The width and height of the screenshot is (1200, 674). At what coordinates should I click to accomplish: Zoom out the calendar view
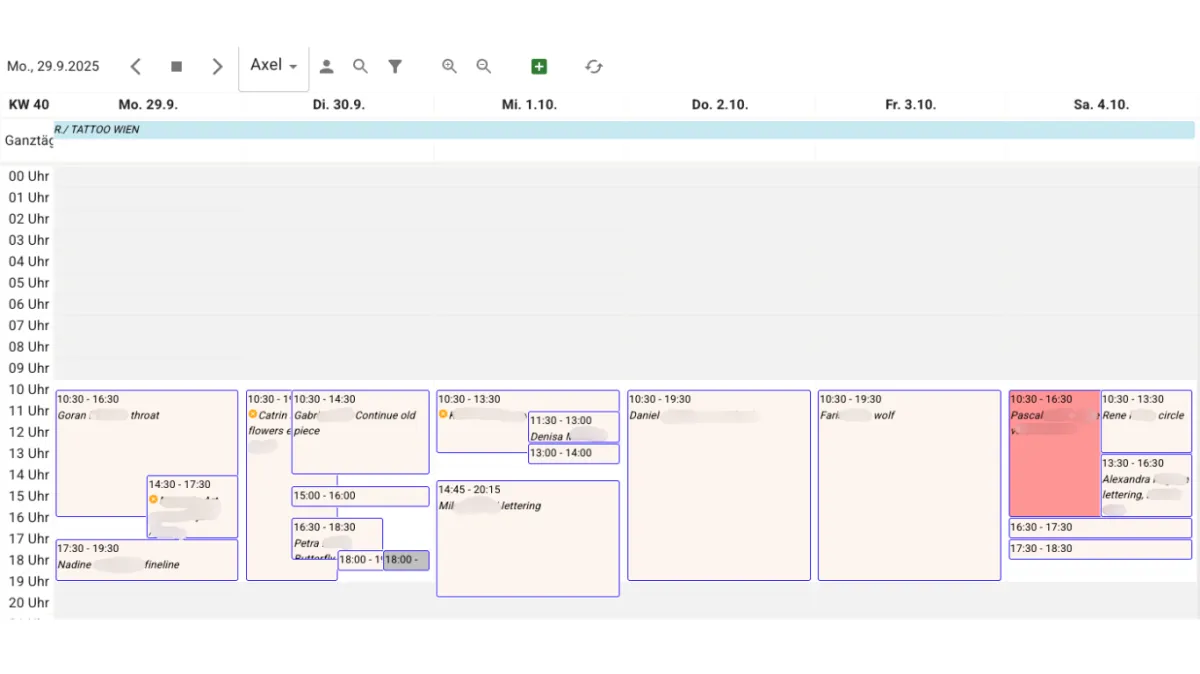click(483, 66)
